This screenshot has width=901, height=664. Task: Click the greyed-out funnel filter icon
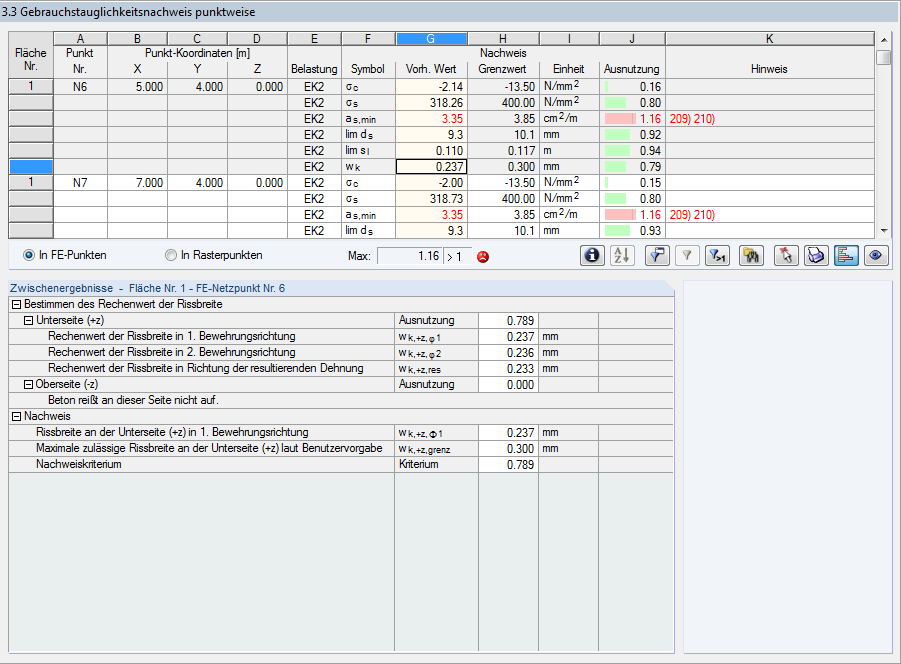coord(687,255)
